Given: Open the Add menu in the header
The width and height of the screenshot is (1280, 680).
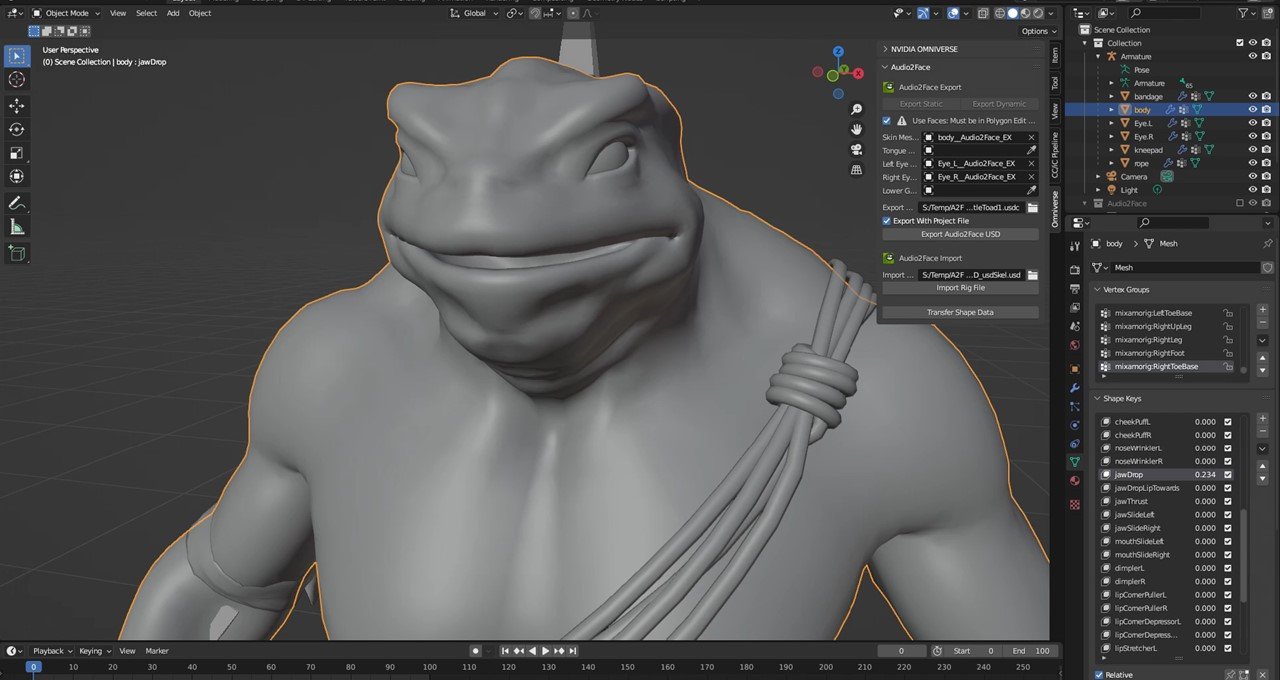Looking at the screenshot, I should pyautogui.click(x=173, y=13).
